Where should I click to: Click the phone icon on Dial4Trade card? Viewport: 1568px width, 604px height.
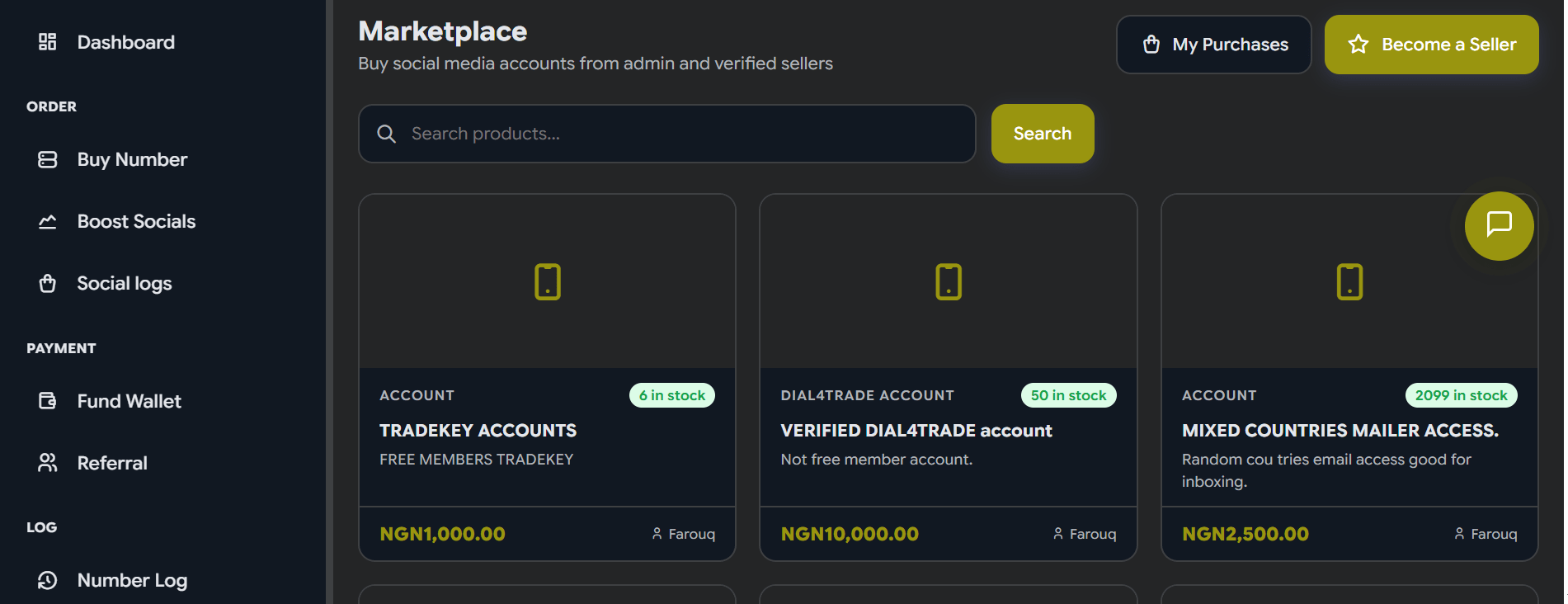(x=949, y=282)
